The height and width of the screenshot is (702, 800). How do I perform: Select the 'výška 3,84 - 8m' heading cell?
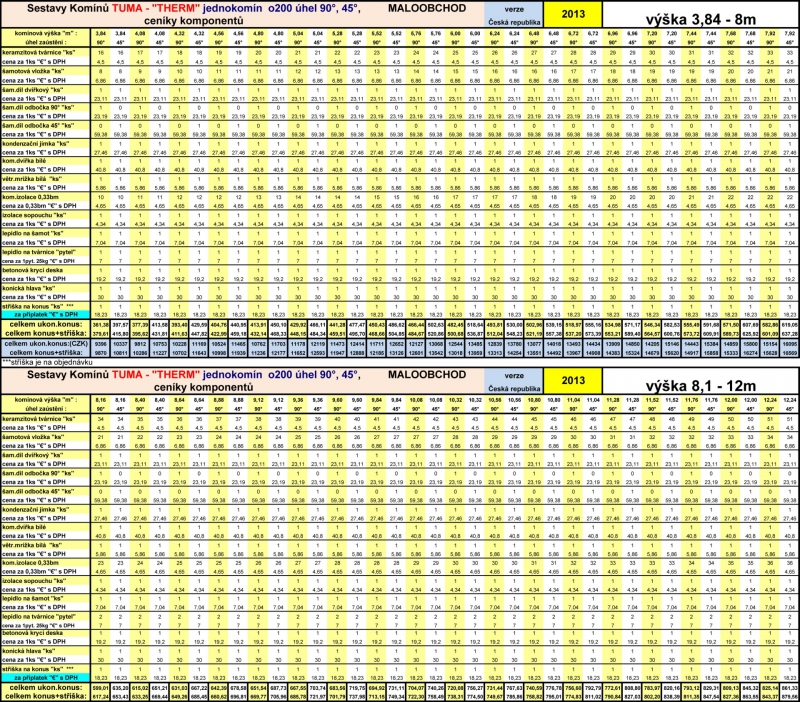(701, 15)
